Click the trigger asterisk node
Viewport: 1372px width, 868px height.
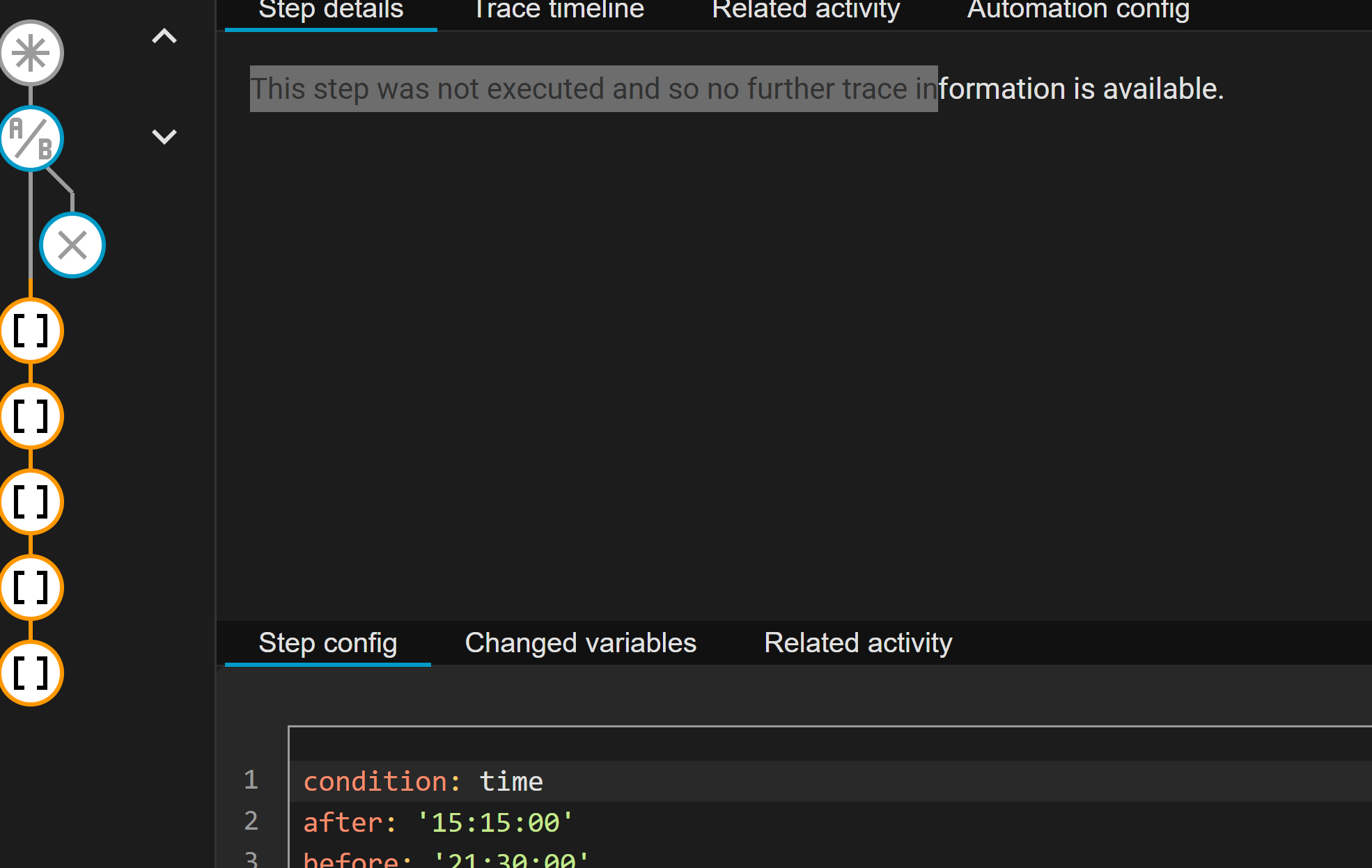tap(31, 54)
